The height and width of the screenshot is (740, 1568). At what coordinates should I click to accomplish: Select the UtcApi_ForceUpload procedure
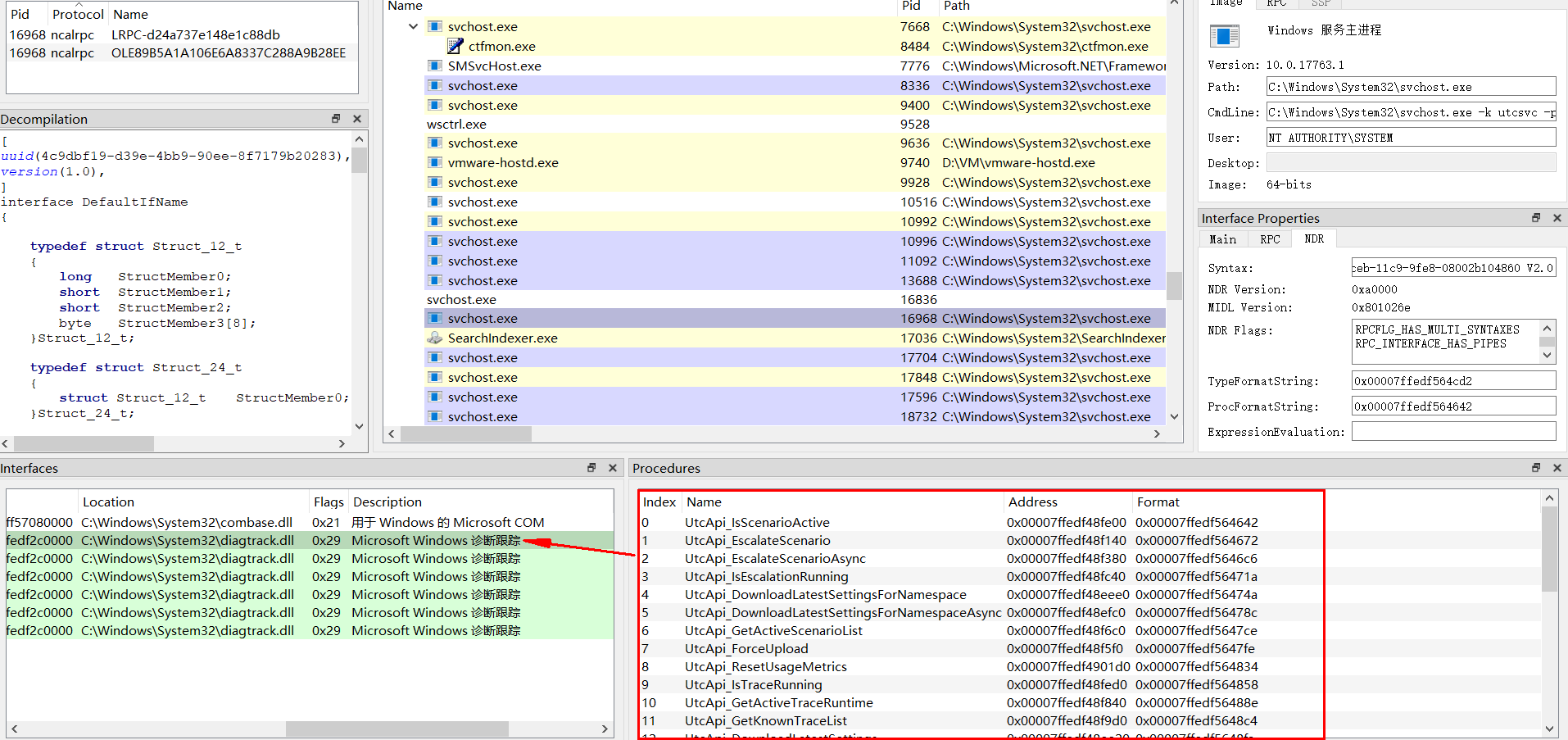click(745, 648)
